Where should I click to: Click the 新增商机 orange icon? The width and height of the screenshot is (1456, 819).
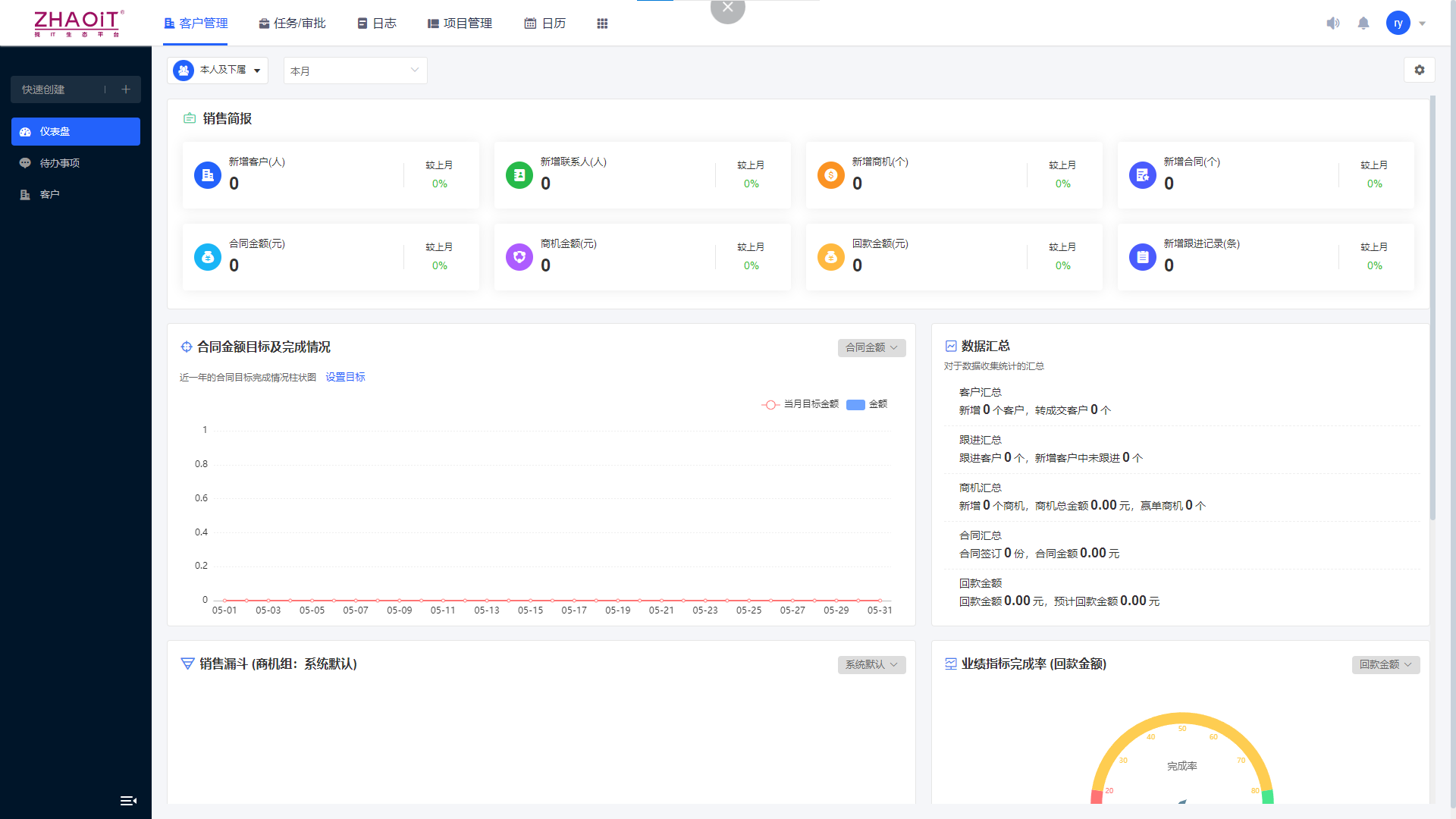point(831,175)
